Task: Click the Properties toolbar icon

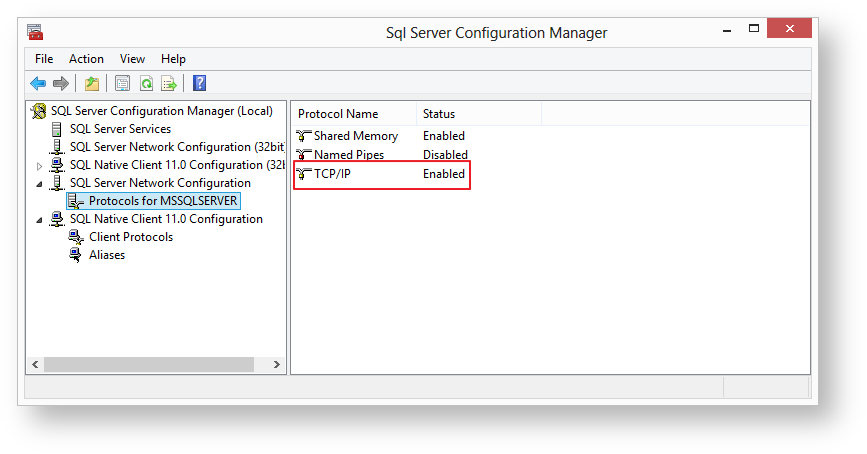Action: pyautogui.click(x=122, y=83)
